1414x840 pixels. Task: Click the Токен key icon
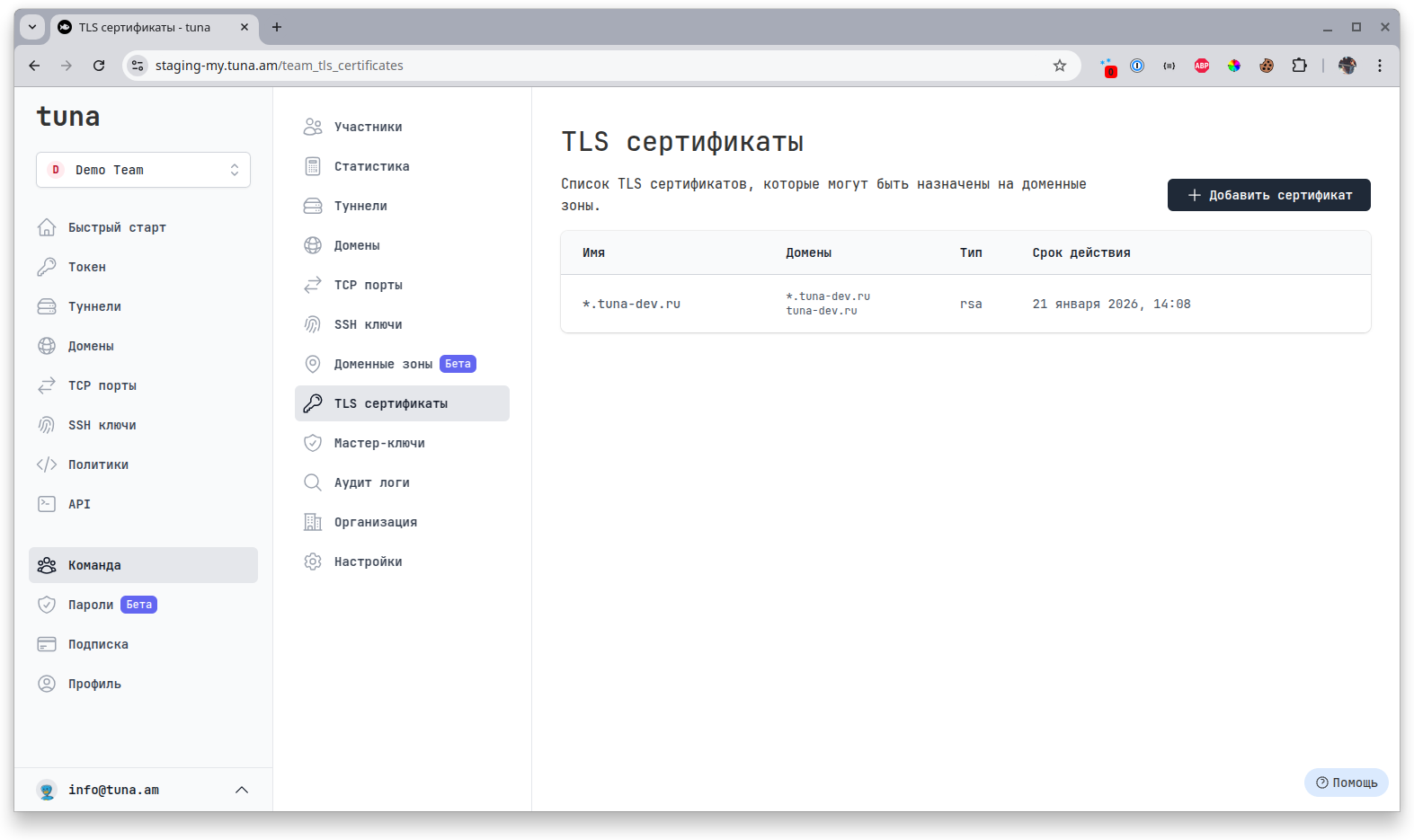(x=47, y=267)
